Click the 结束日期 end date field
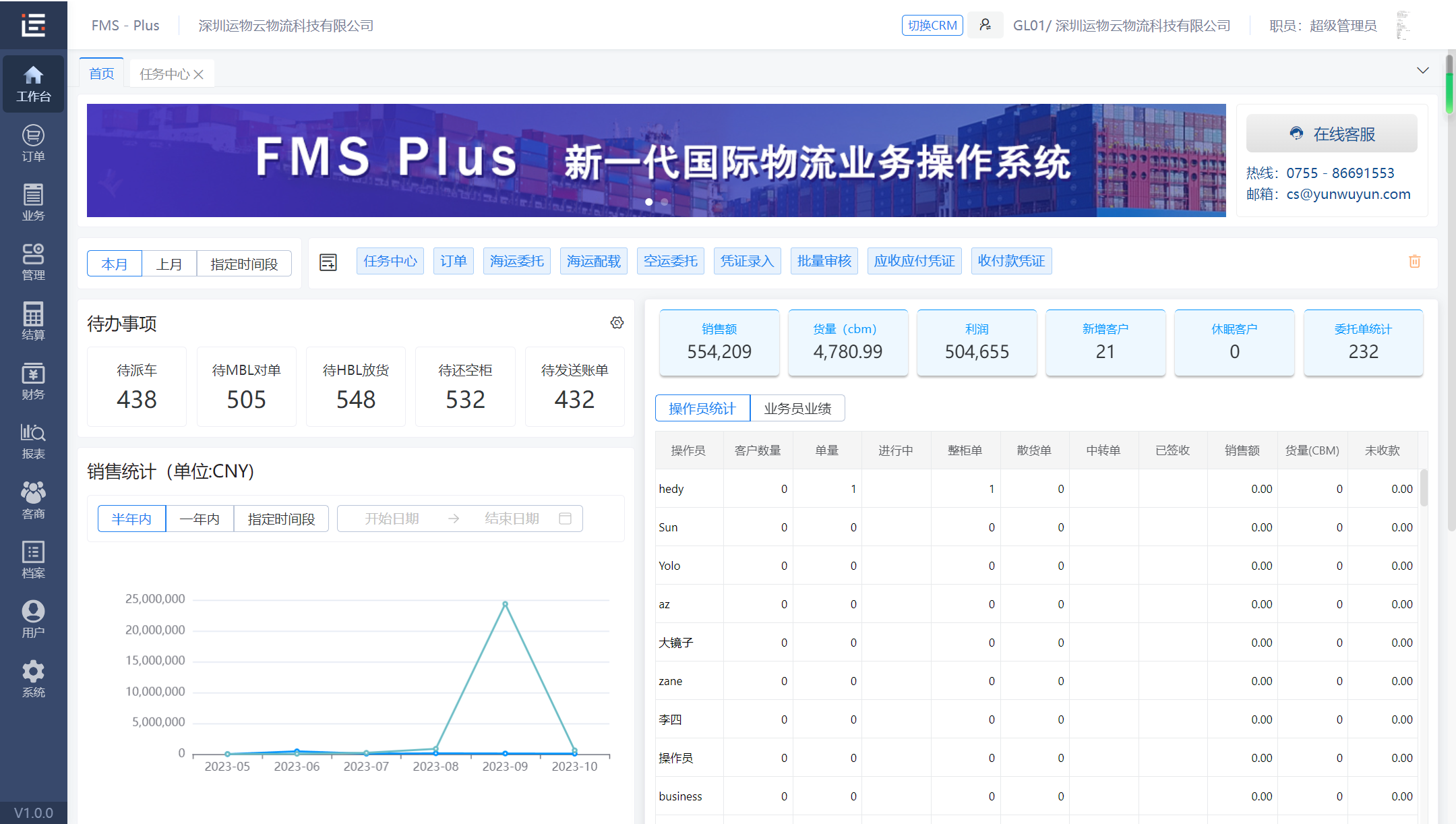1456x824 pixels. (512, 519)
